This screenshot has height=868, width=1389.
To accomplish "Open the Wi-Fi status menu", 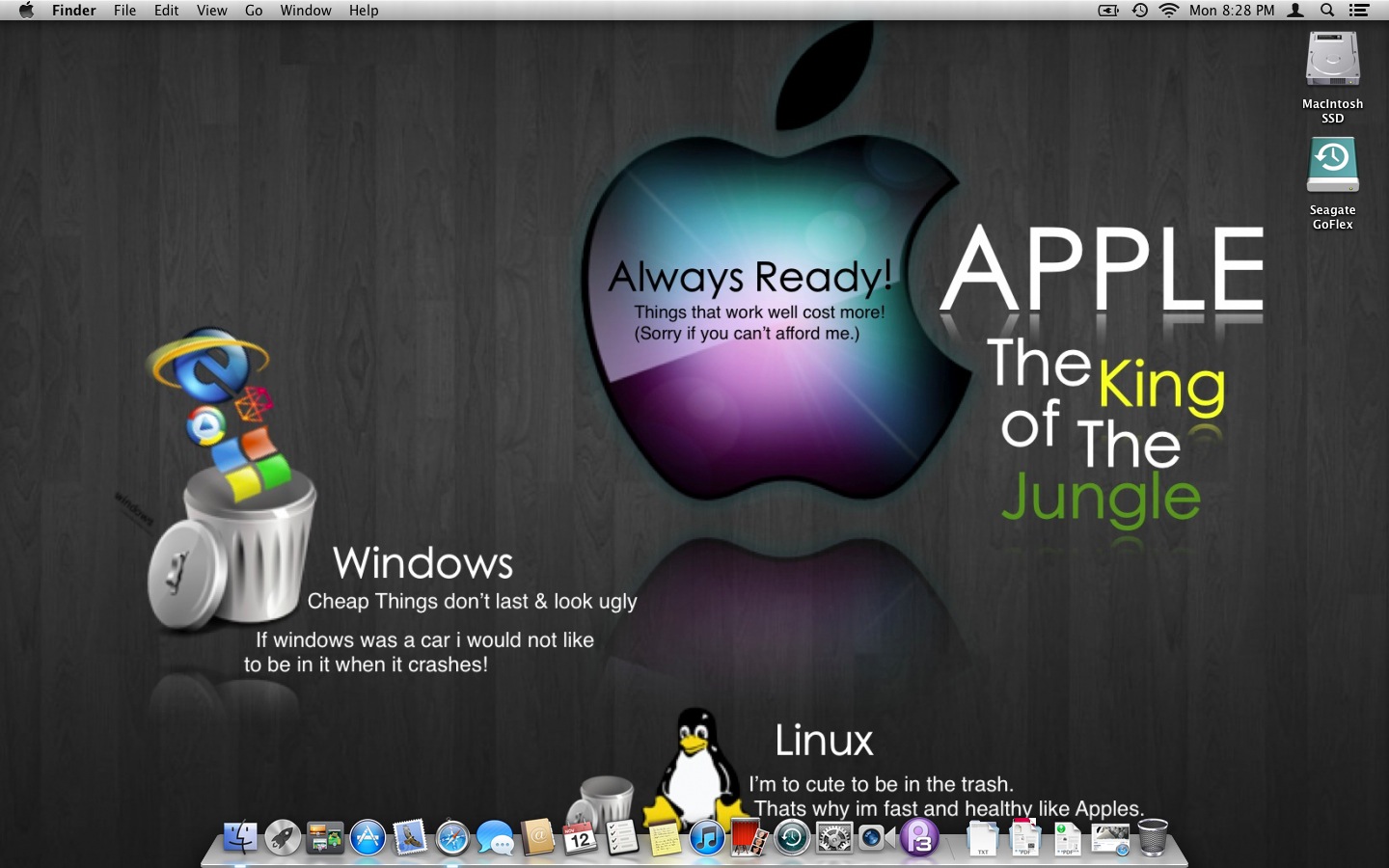I will (1169, 11).
